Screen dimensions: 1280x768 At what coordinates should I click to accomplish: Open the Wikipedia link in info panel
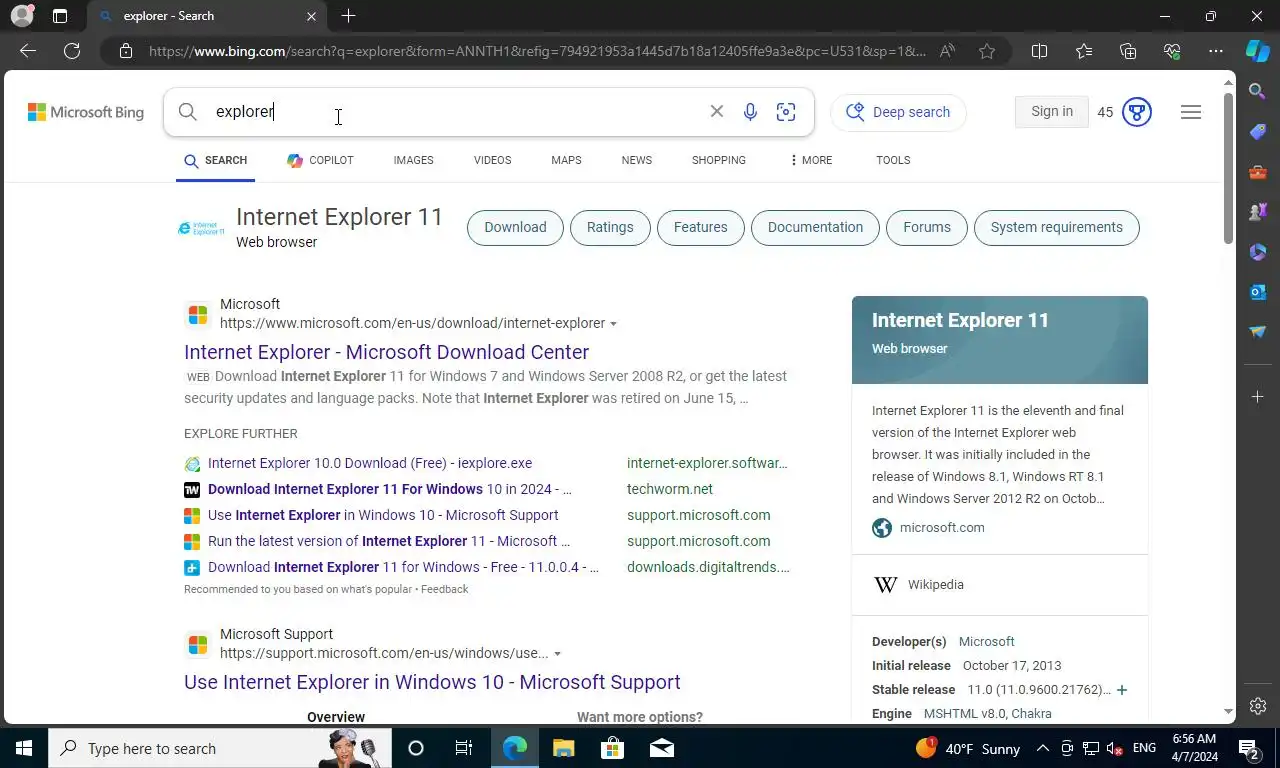[x=936, y=585]
